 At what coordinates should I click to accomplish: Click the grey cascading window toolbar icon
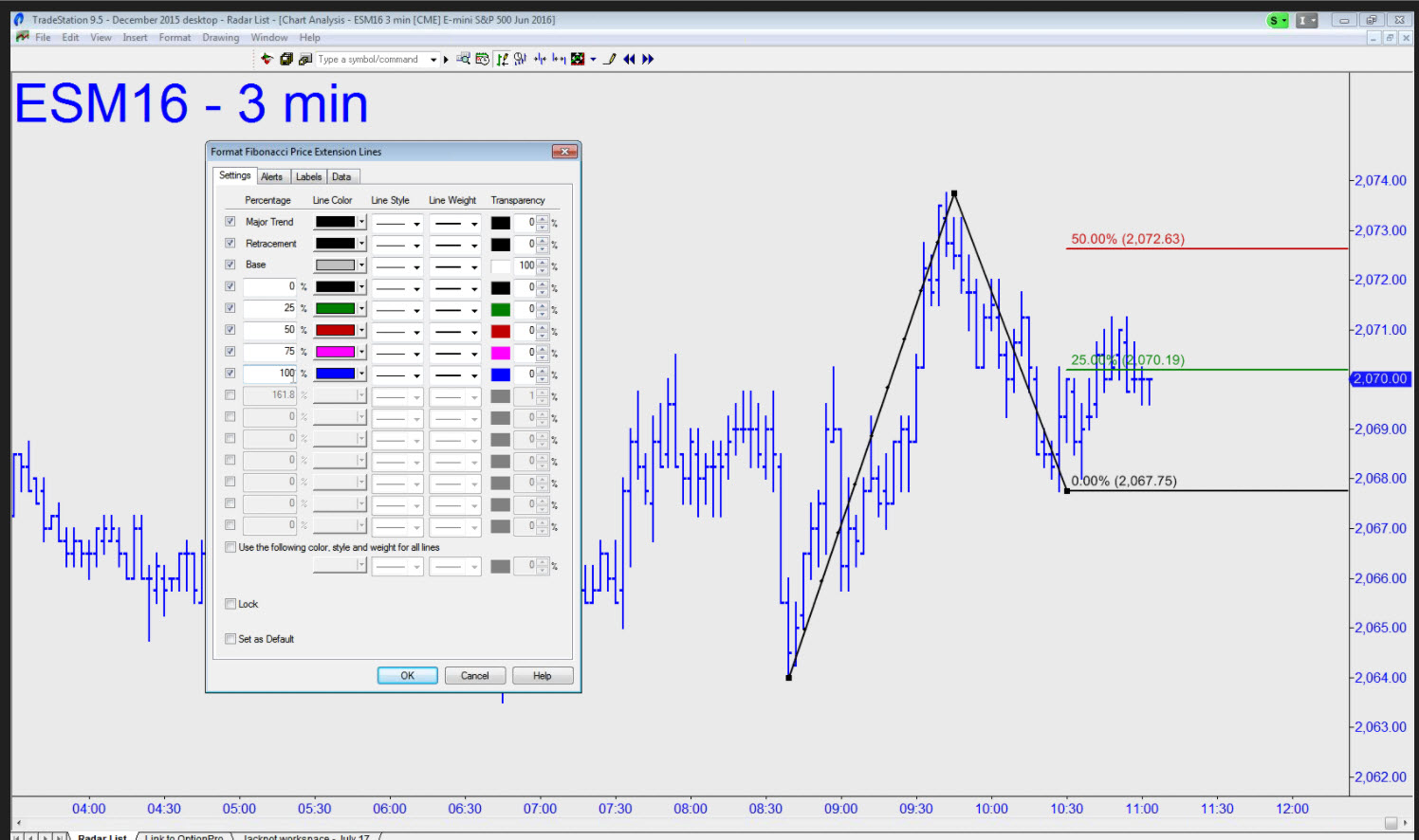(x=305, y=59)
